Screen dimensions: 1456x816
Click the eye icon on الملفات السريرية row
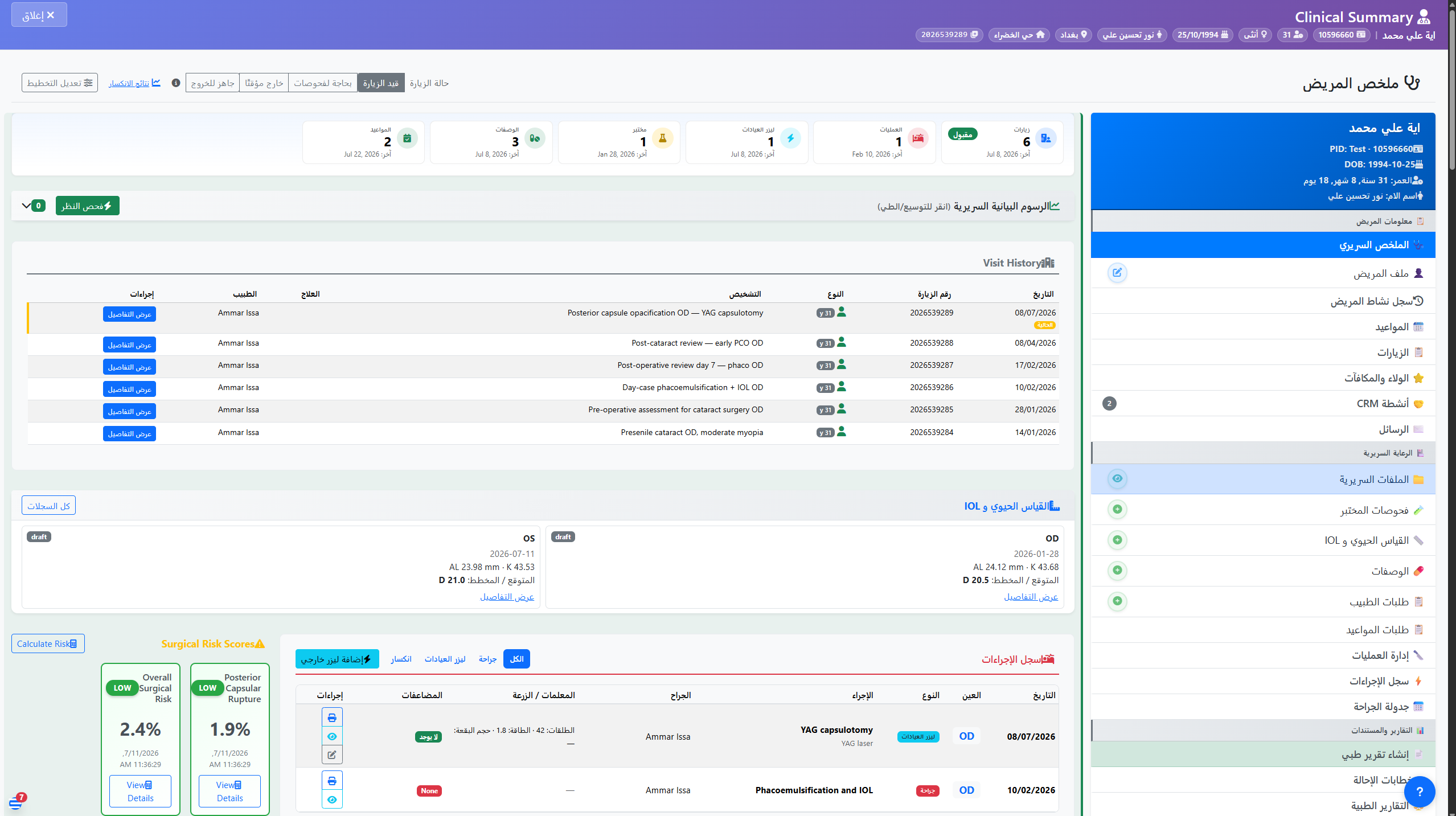click(x=1117, y=478)
